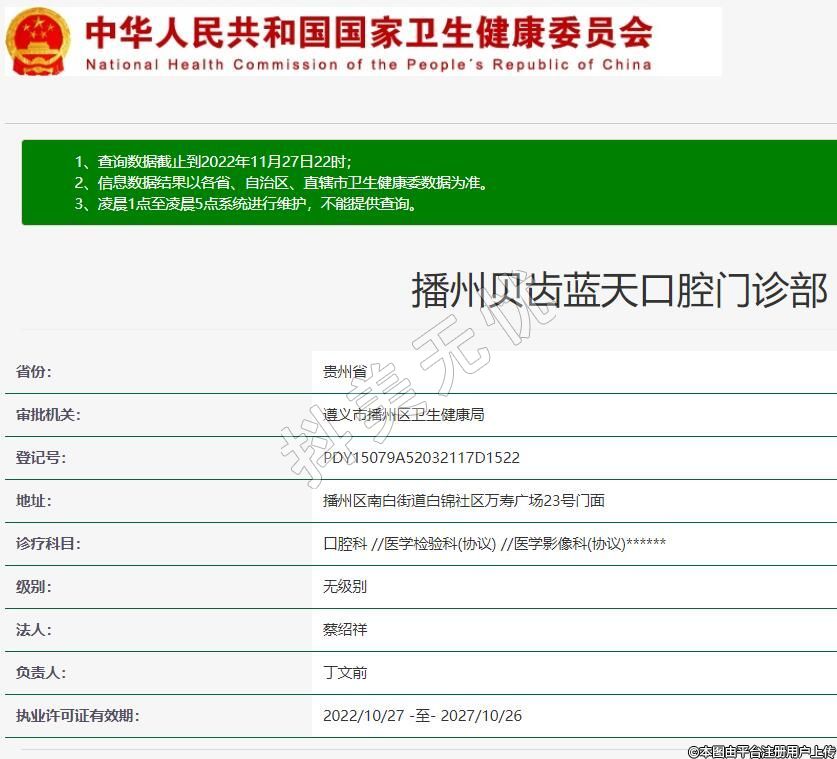
Task: Click the national emblem logo
Action: click(39, 42)
